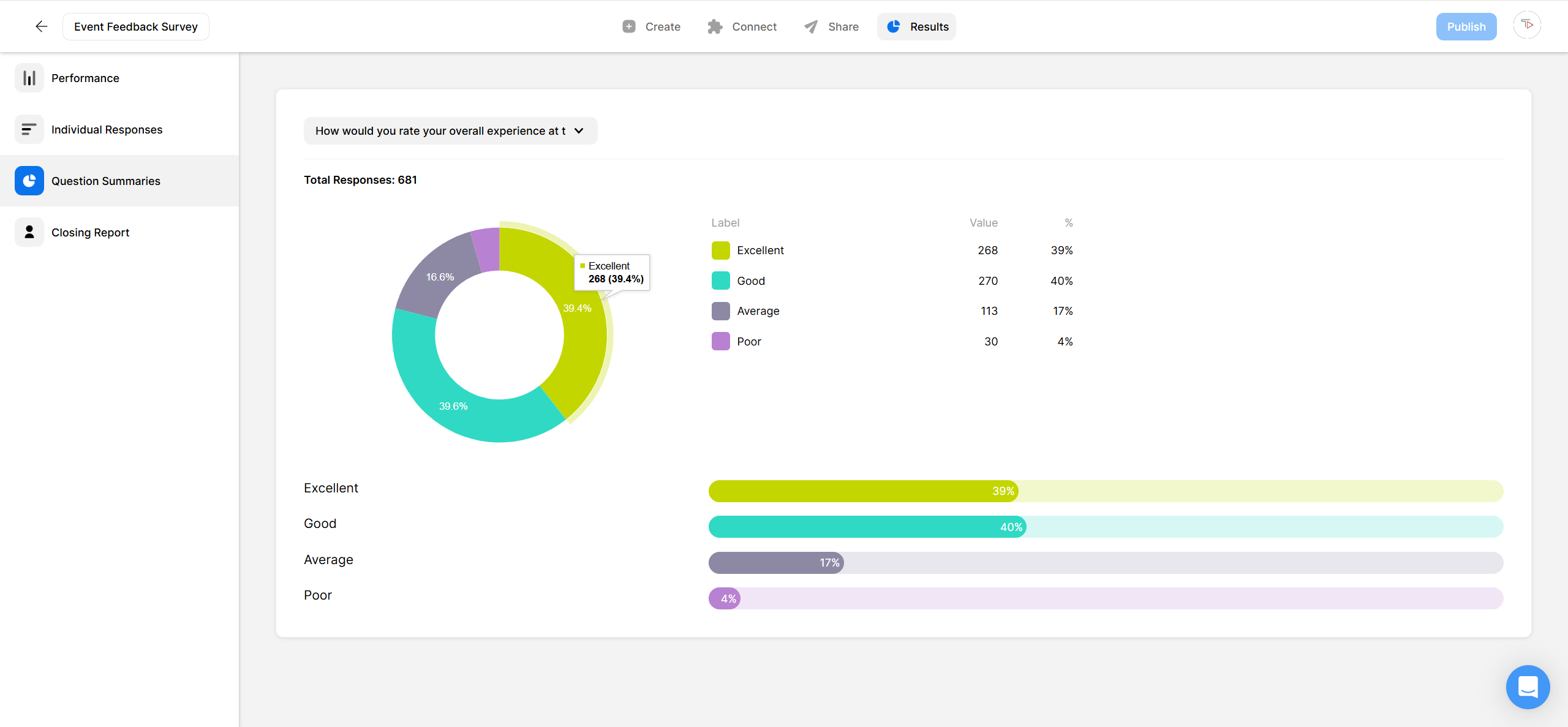
Task: Click the Event Feedback Survey title button
Action: click(135, 26)
